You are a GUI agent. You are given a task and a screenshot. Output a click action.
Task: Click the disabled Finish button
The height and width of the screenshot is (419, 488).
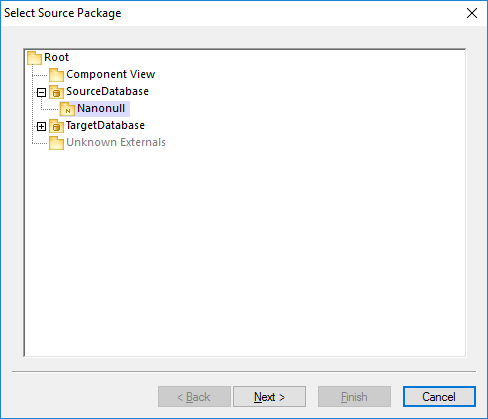354,397
